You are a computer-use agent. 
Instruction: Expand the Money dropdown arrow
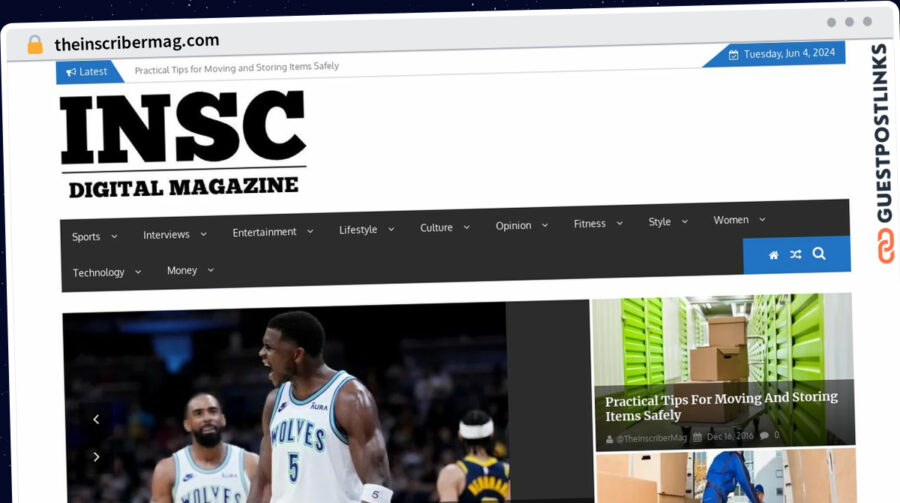[211, 270]
